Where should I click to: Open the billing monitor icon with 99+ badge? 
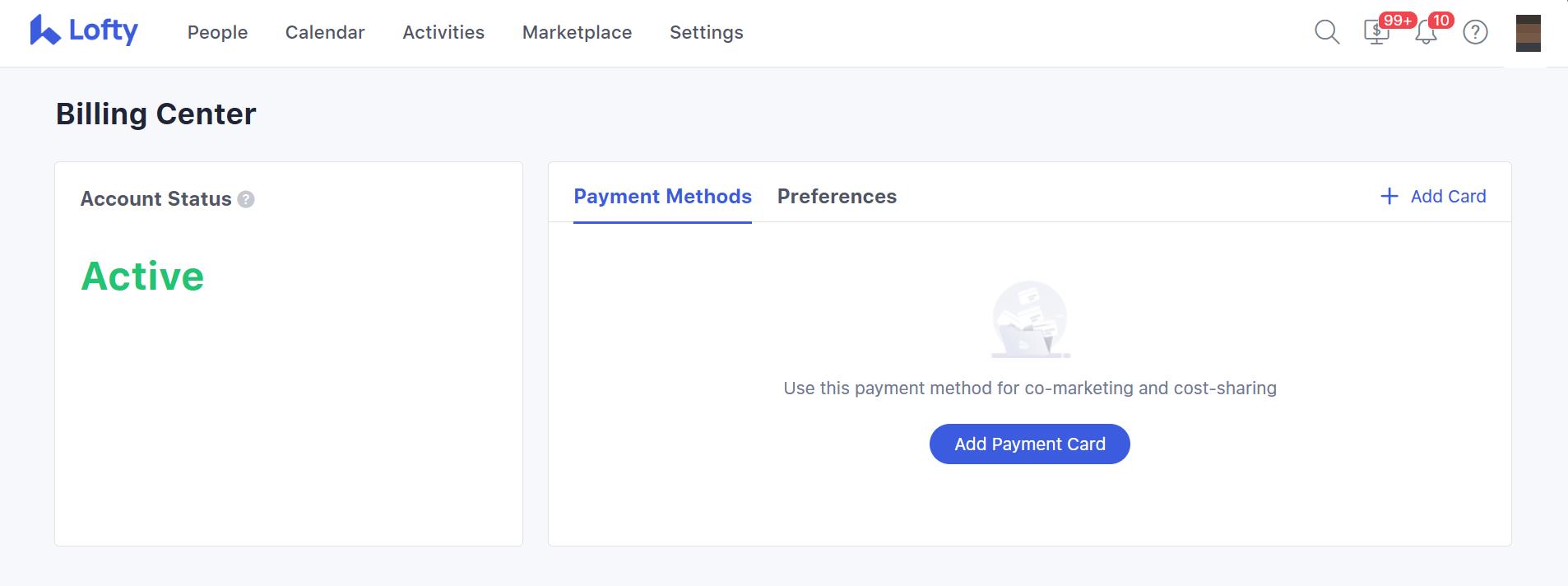1376,33
